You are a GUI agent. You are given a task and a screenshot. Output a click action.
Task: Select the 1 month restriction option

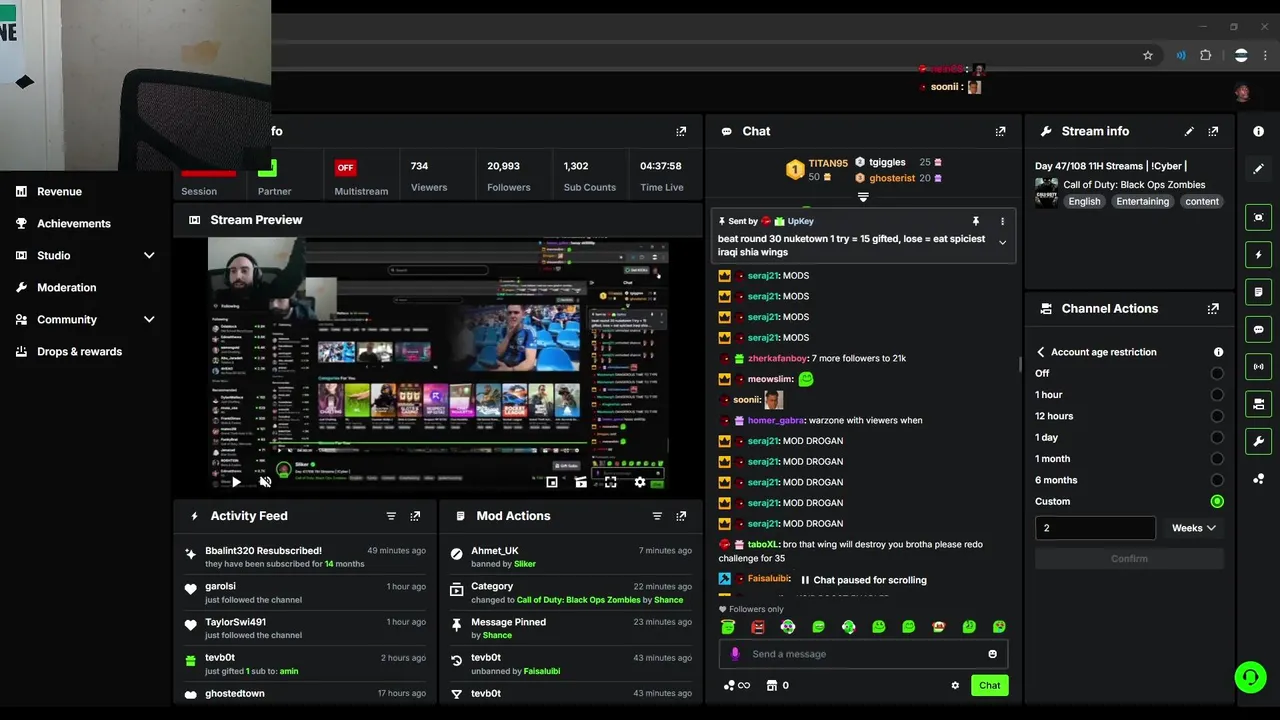tap(1217, 459)
